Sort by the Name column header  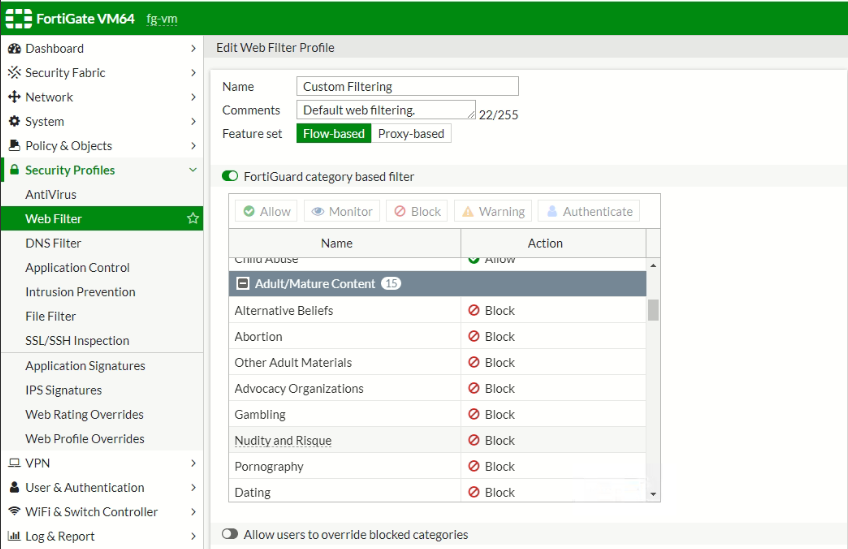click(344, 243)
